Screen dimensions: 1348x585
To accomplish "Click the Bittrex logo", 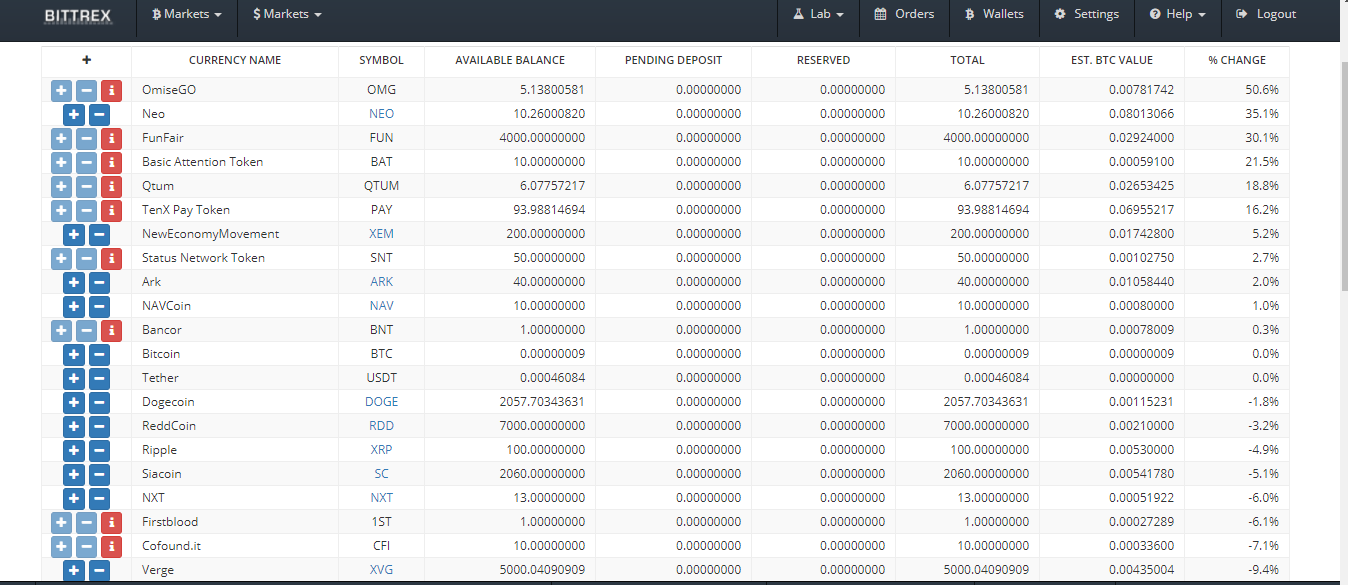I will click(x=78, y=16).
